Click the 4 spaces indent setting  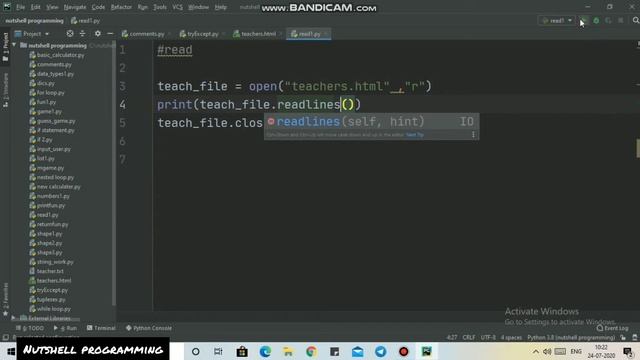pos(511,338)
